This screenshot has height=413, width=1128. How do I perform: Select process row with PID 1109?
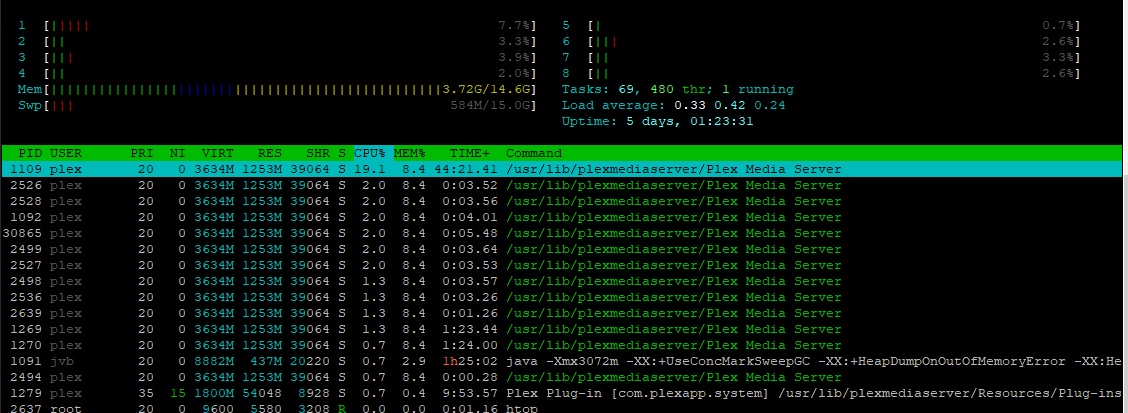pos(561,170)
